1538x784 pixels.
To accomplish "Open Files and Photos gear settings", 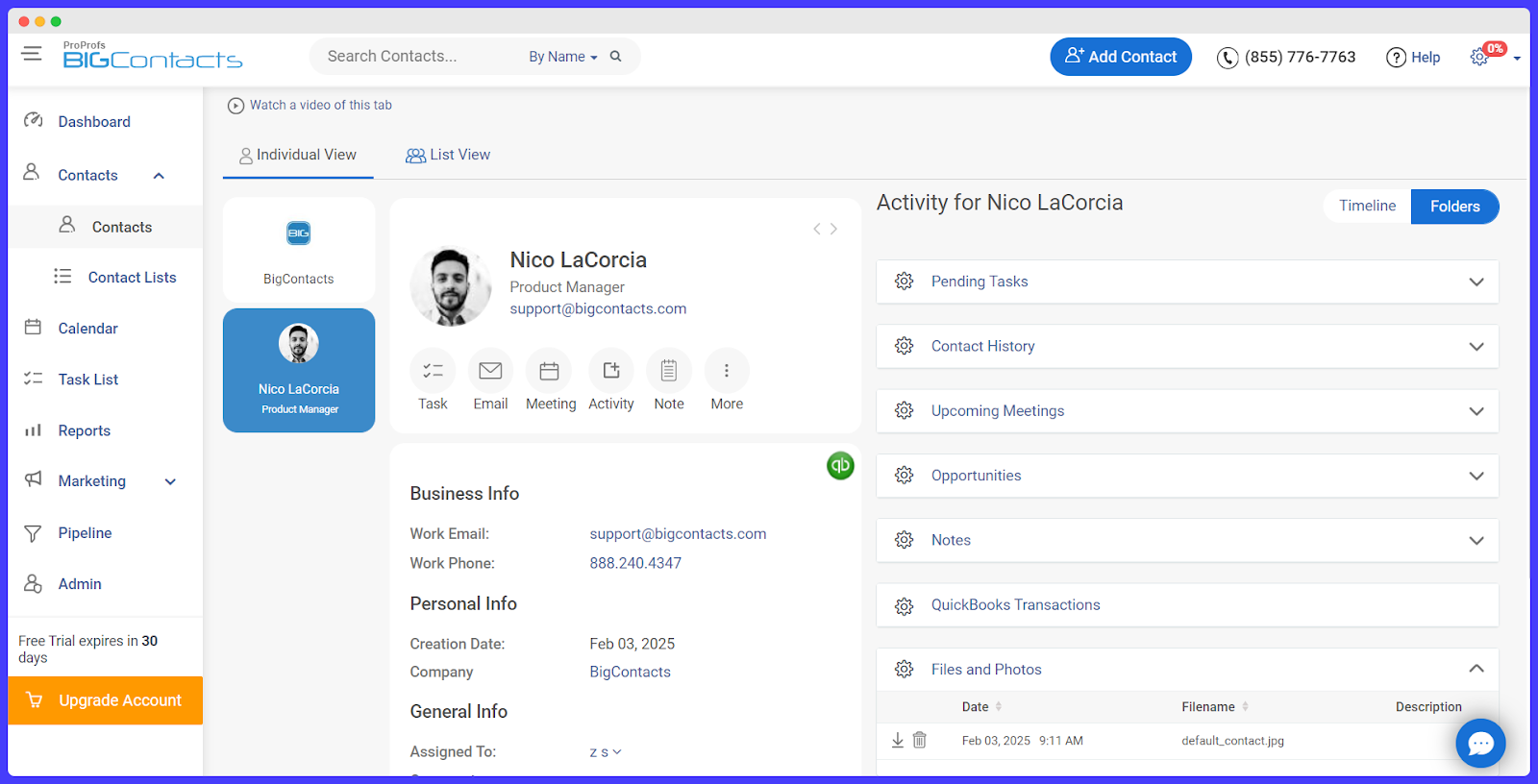I will click(904, 670).
